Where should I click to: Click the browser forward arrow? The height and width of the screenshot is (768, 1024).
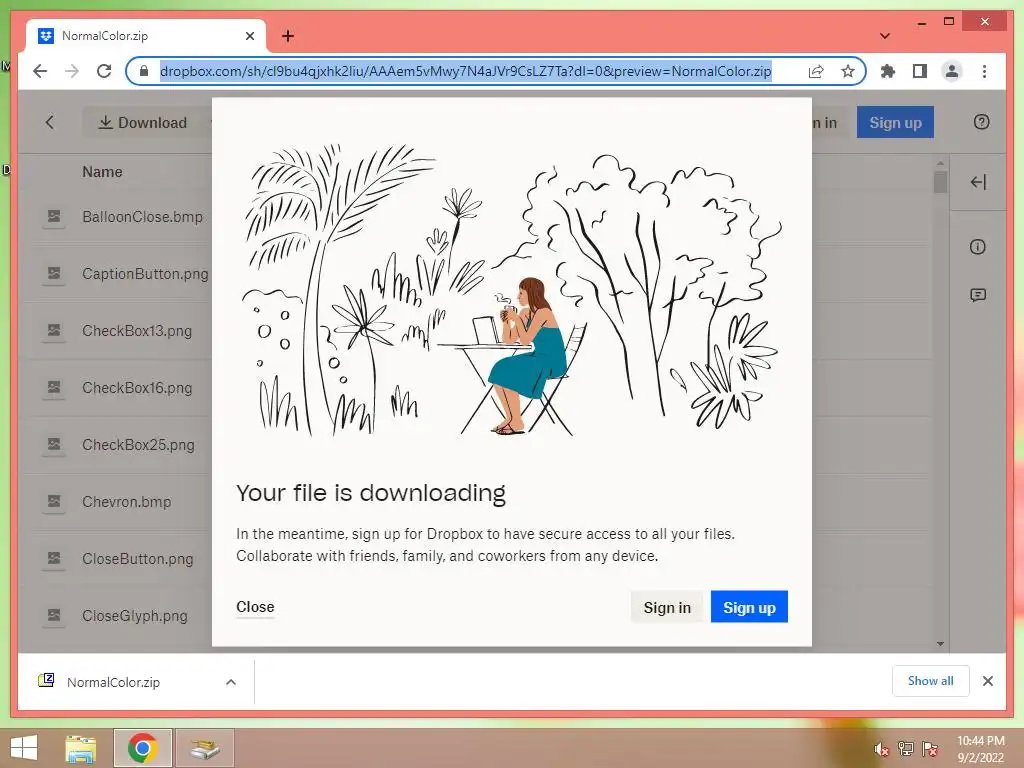coord(72,71)
